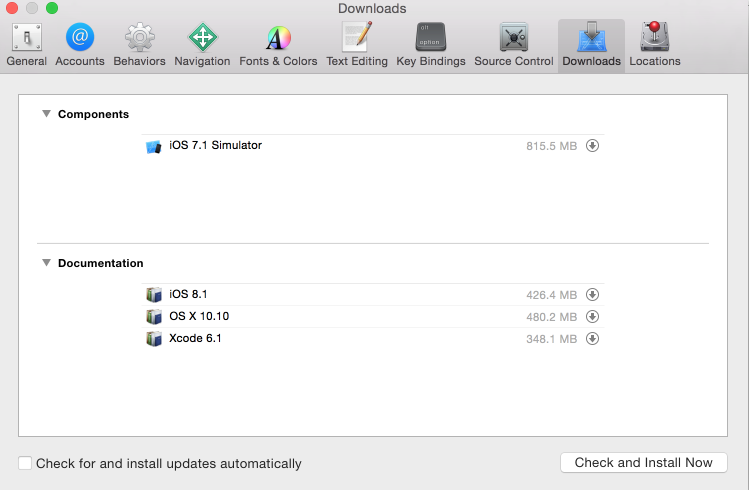Open the Navigation preferences pane

pyautogui.click(x=202, y=45)
